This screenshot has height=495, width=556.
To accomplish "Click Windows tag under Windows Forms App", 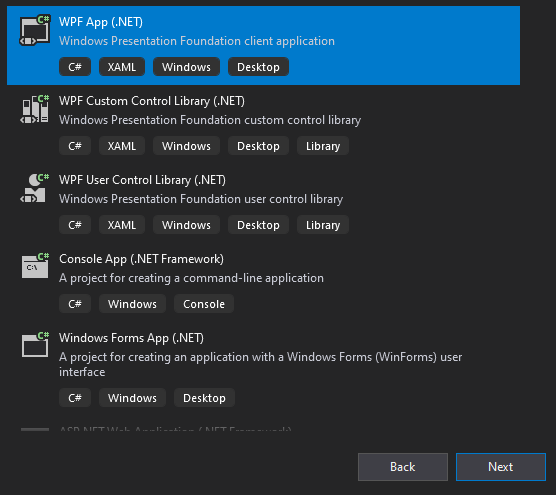I will point(132,398).
